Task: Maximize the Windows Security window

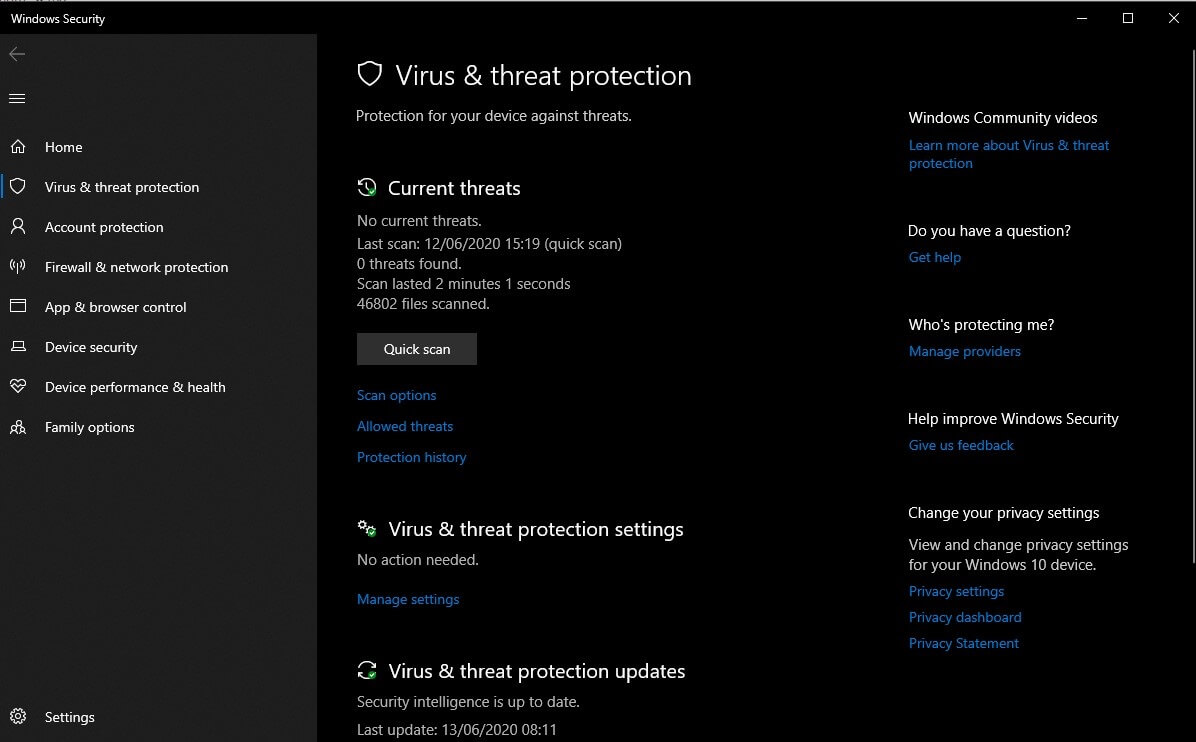Action: click(1127, 18)
